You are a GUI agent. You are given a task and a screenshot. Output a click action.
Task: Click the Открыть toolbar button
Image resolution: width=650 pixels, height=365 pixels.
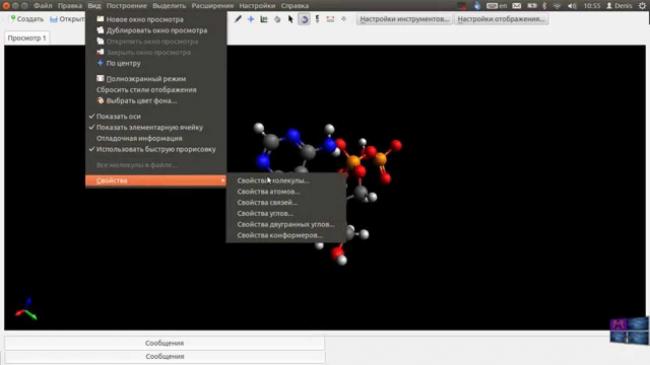(67, 19)
